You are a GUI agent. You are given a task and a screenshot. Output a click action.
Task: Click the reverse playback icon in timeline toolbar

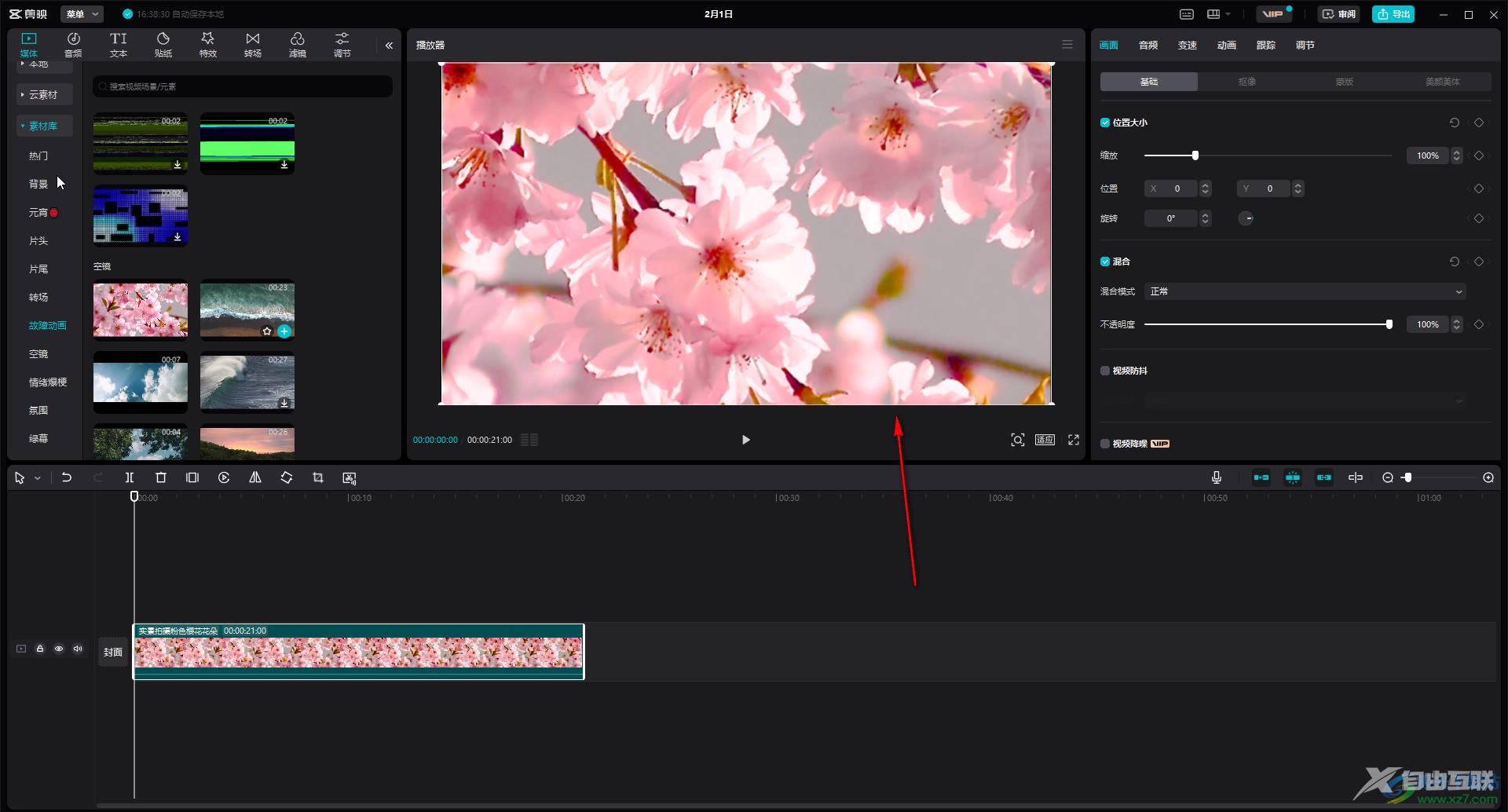tap(224, 477)
